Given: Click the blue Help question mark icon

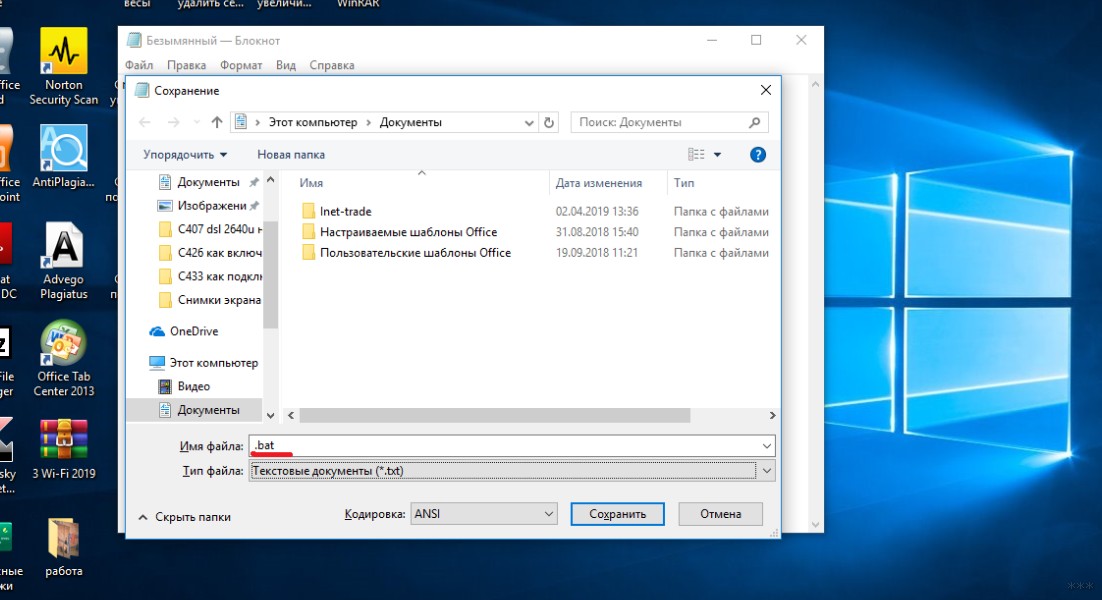Looking at the screenshot, I should tap(757, 155).
